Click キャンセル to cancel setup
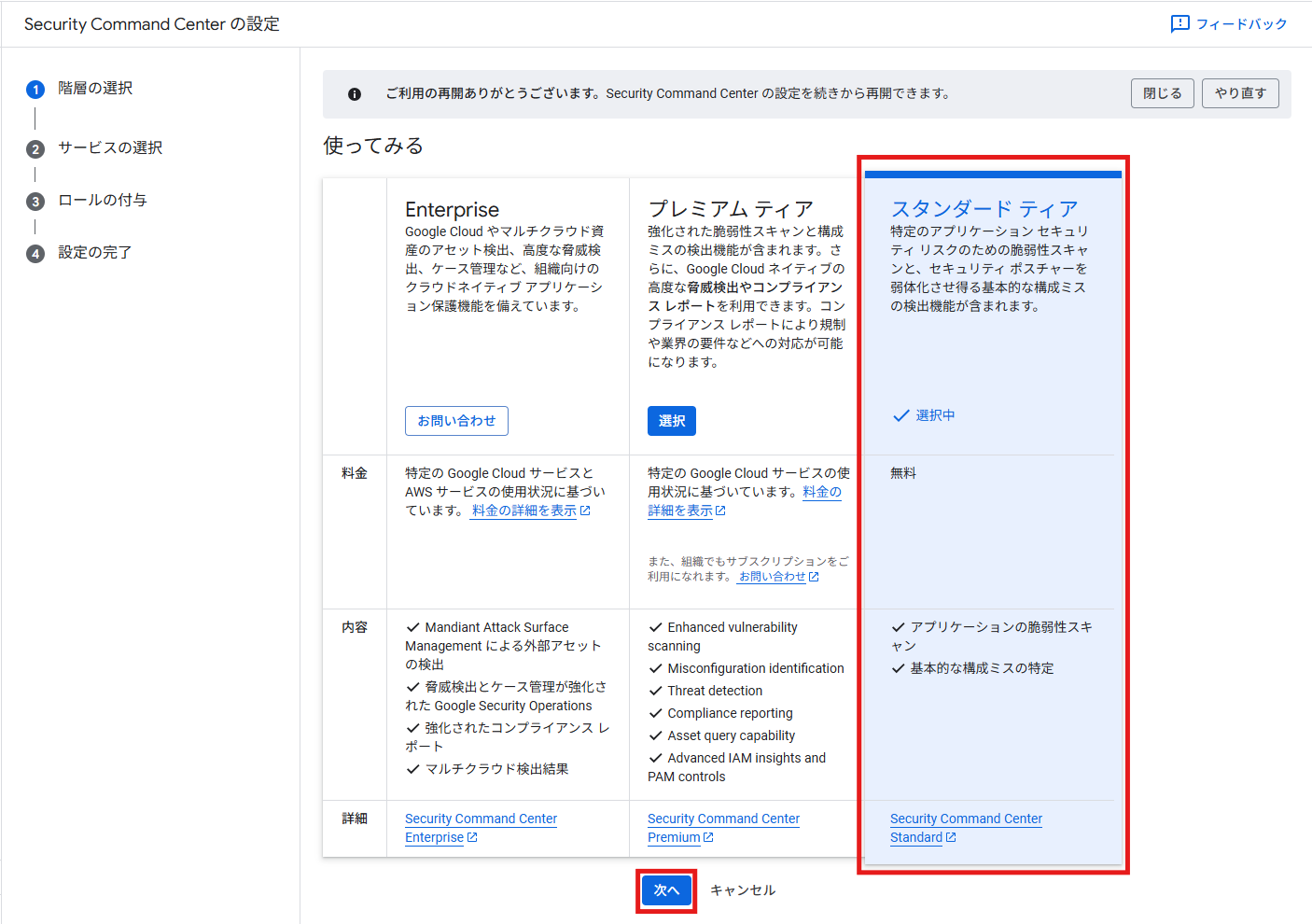The width and height of the screenshot is (1312, 924). click(743, 890)
